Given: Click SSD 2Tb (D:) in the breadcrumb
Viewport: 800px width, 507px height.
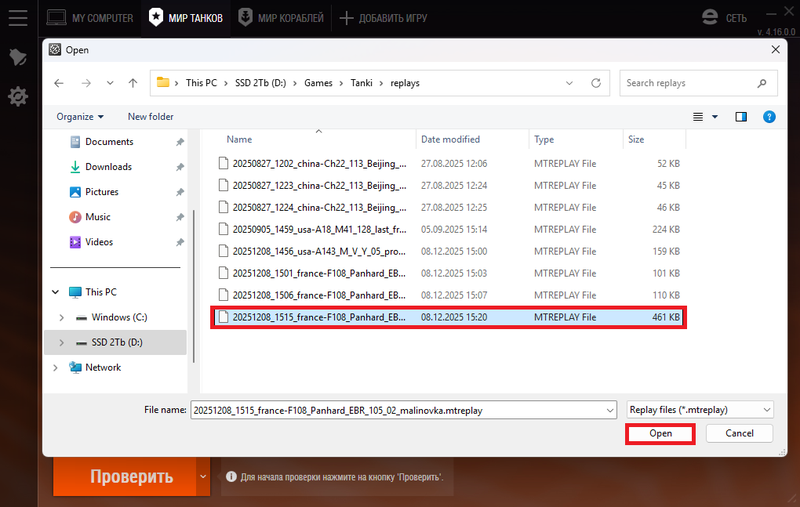Looking at the screenshot, I should coord(261,83).
